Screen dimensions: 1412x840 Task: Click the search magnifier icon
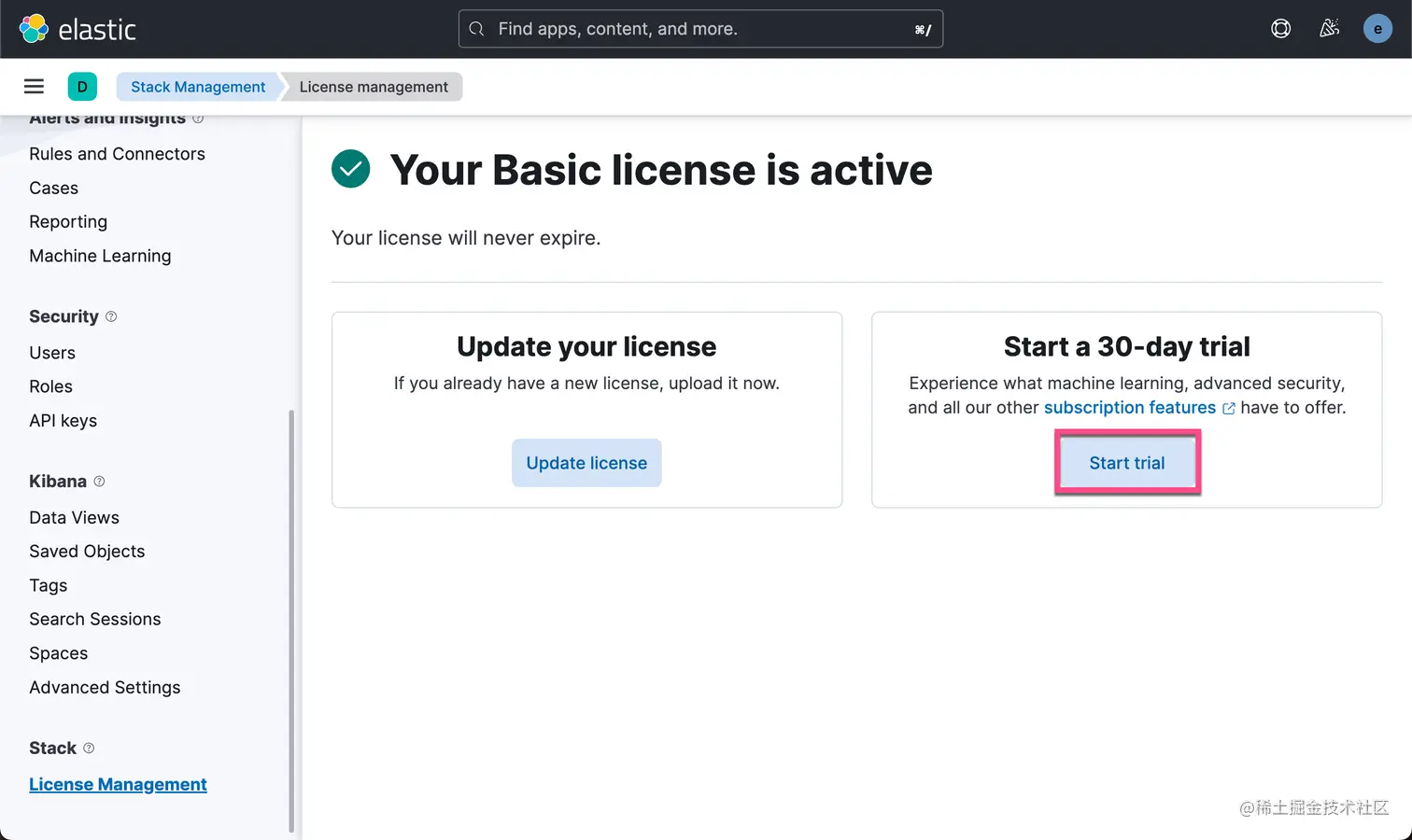point(476,29)
